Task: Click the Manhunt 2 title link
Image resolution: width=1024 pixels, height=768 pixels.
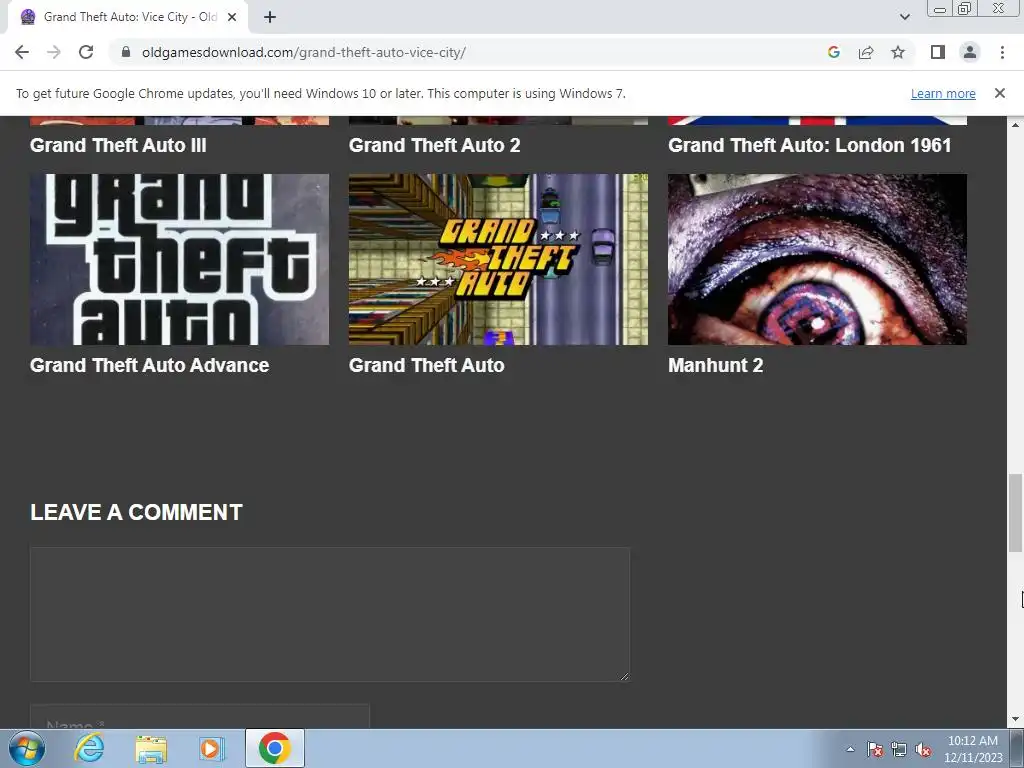Action: [x=715, y=365]
